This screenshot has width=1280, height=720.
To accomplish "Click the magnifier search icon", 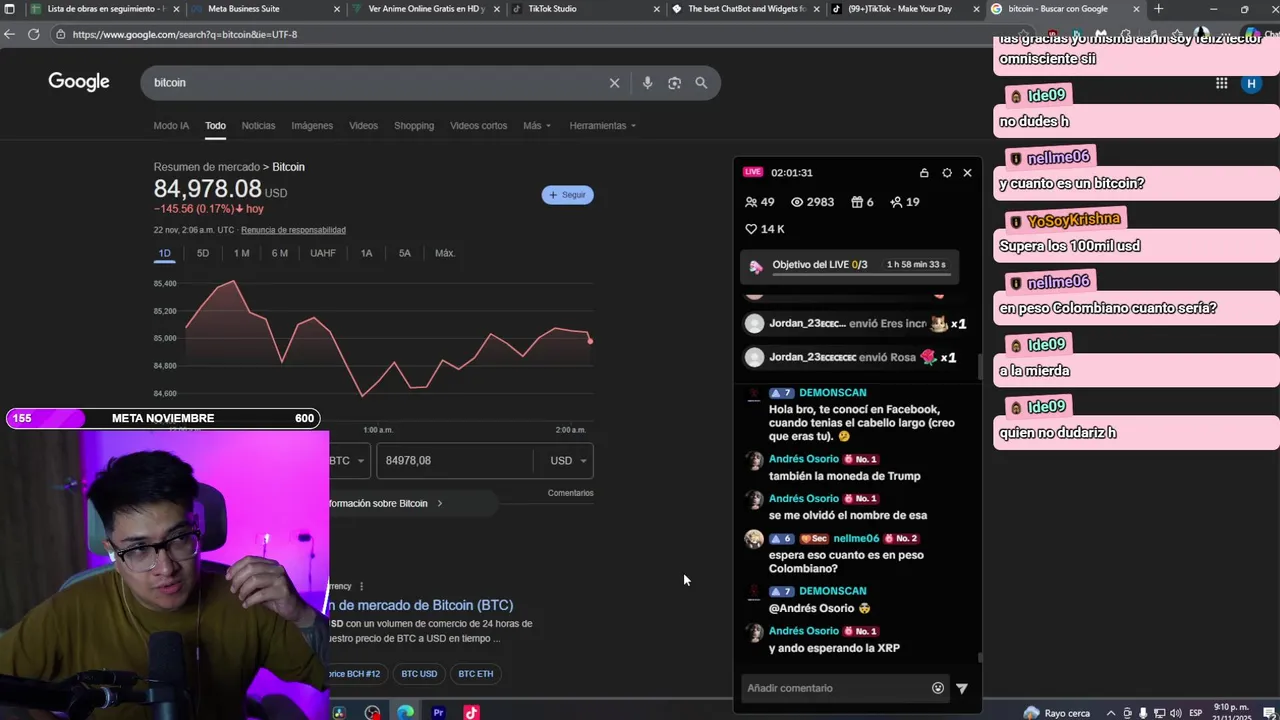I will [701, 83].
